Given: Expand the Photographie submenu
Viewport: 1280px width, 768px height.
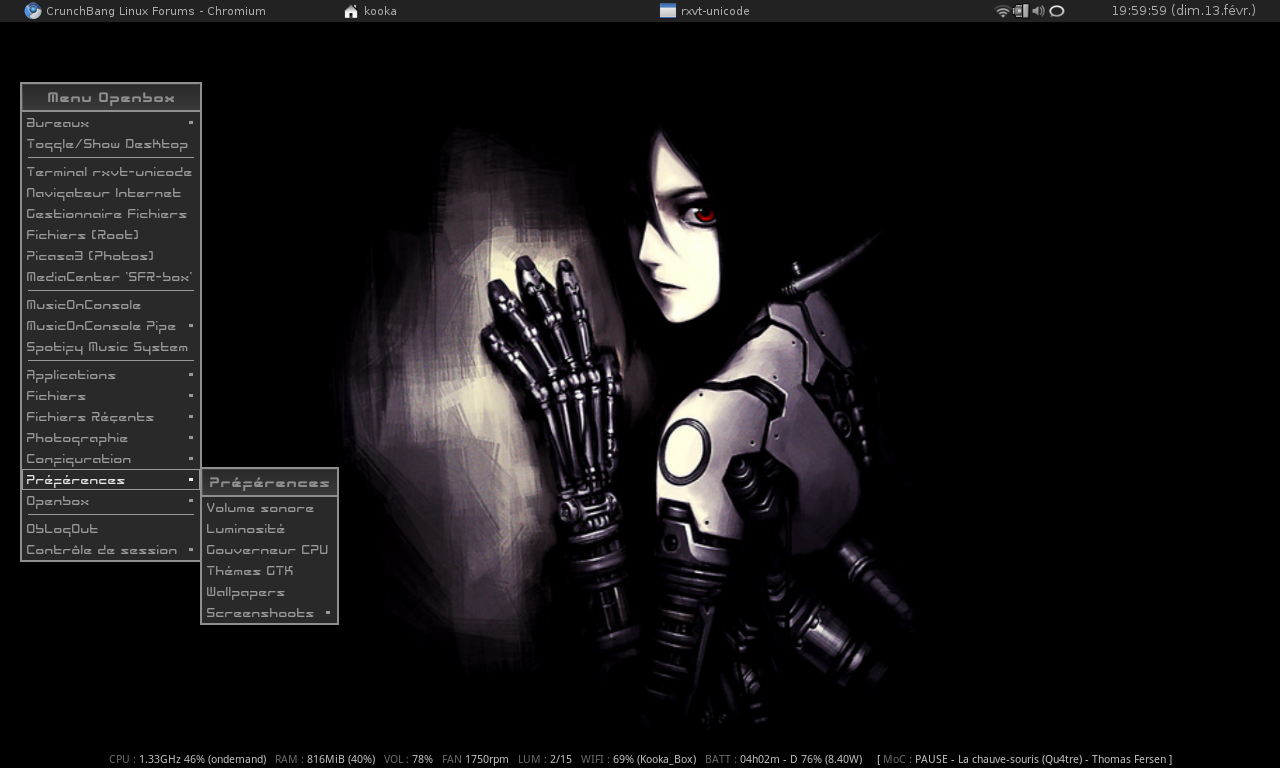Looking at the screenshot, I should (111, 438).
